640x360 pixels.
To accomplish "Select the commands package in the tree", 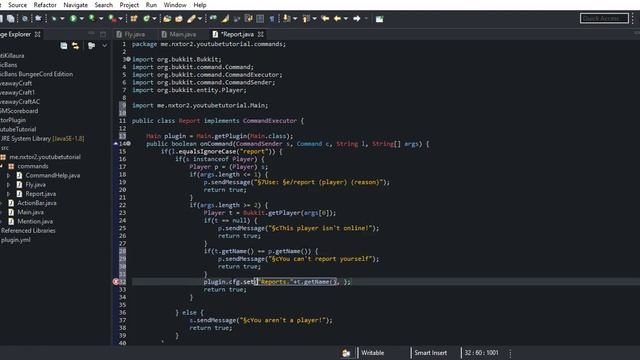I will [x=33, y=167].
